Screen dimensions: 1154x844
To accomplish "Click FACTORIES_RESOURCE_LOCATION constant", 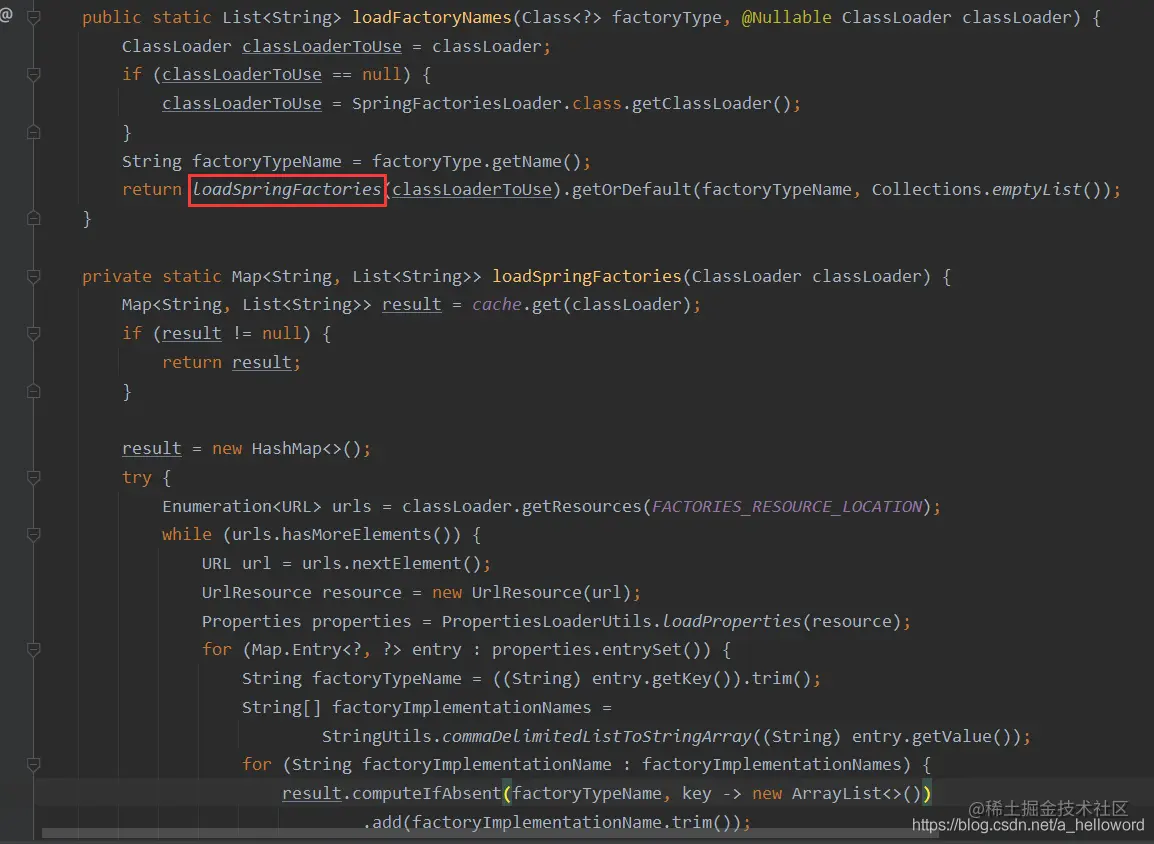I will tap(787, 507).
